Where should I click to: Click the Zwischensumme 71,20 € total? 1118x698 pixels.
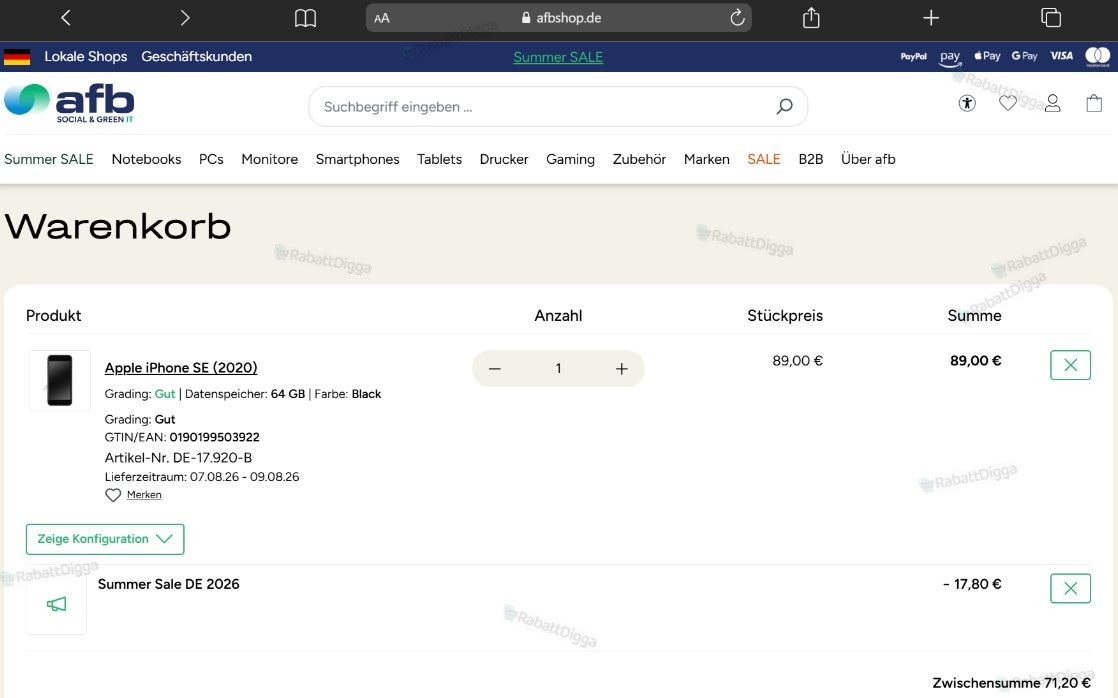pos(1012,683)
